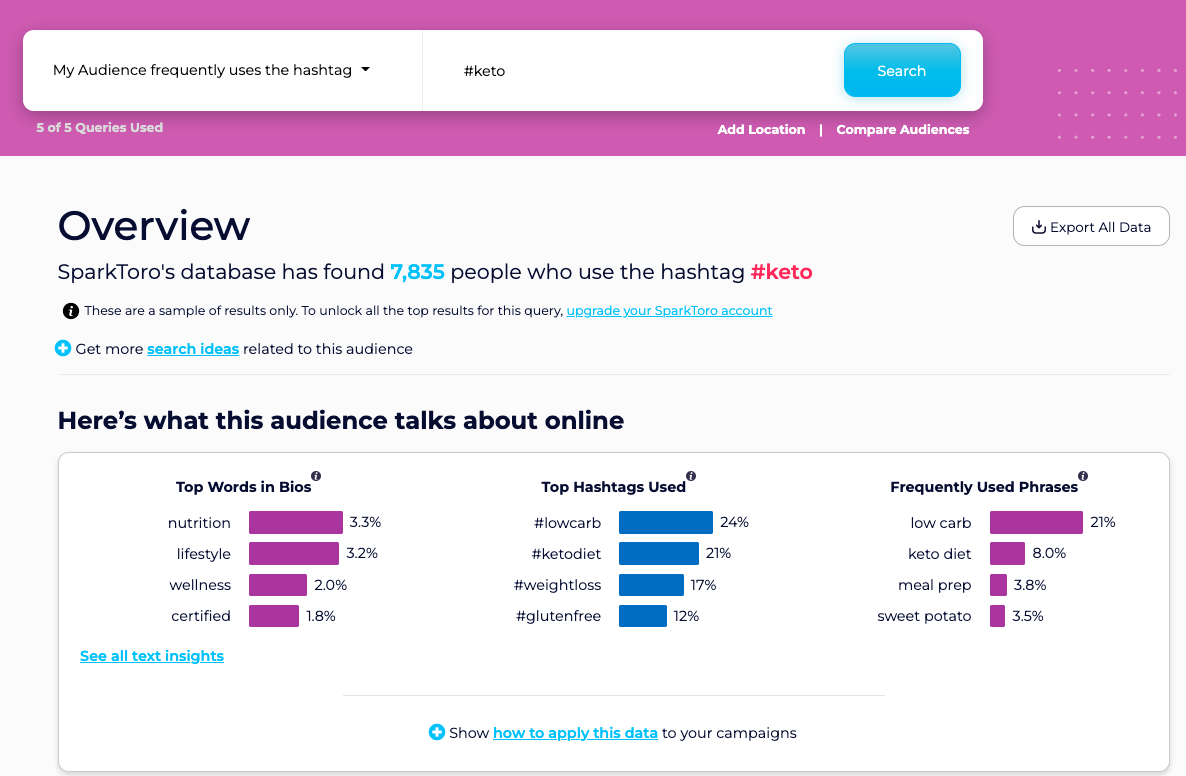
Task: Click the plus icon beside Get more search ideas
Action: 63,348
